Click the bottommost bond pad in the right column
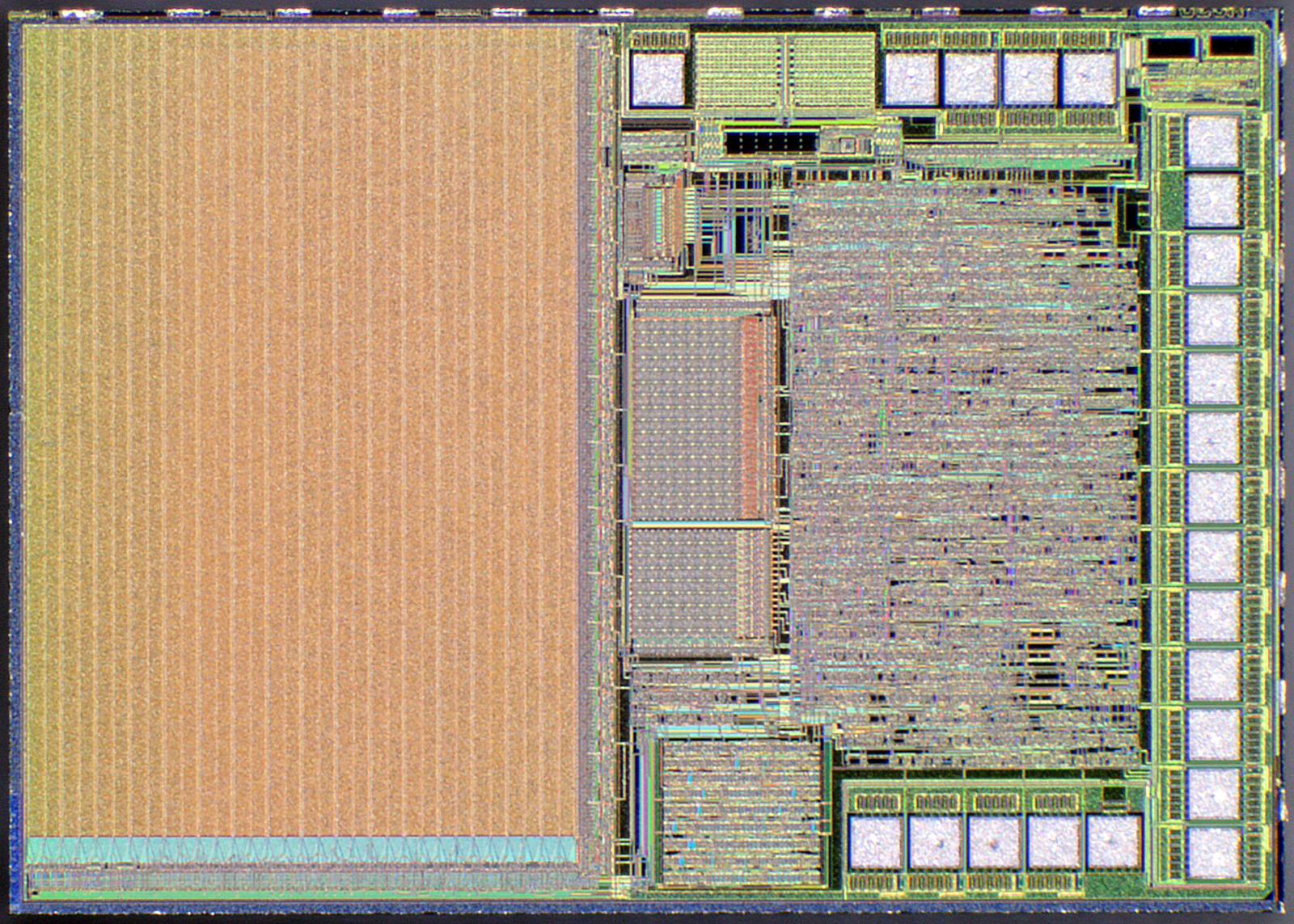1294x924 pixels. 1212,852
